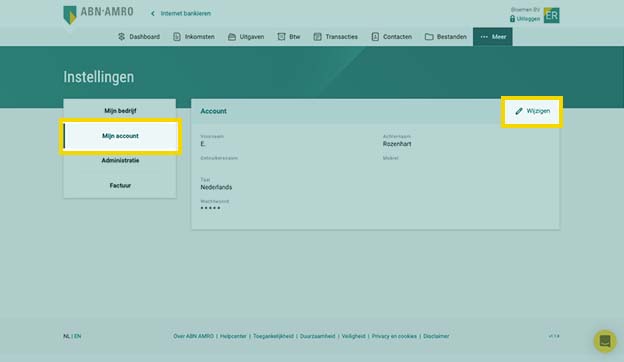Viewport: 624px width, 362px height.
Task: Open the Helpcenter footer link
Action: tap(233, 336)
